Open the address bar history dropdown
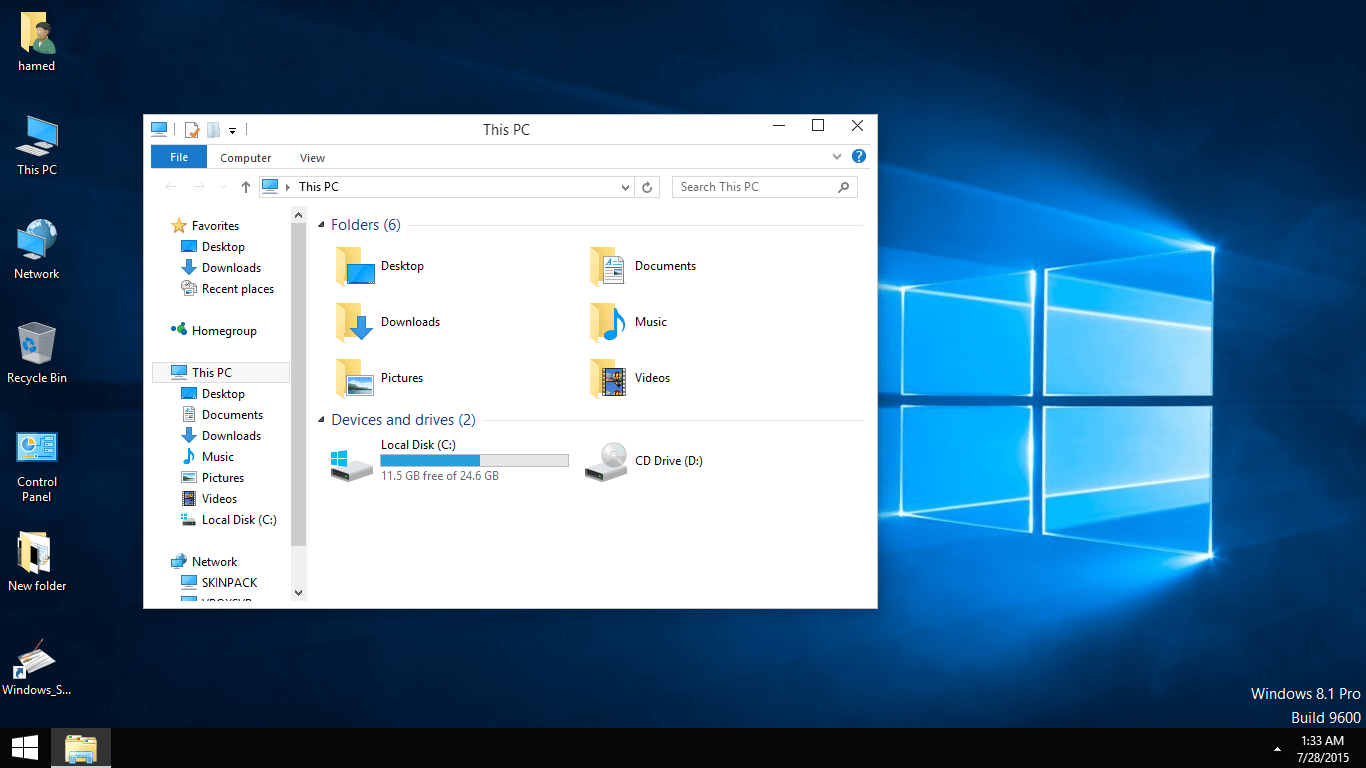 tap(625, 187)
